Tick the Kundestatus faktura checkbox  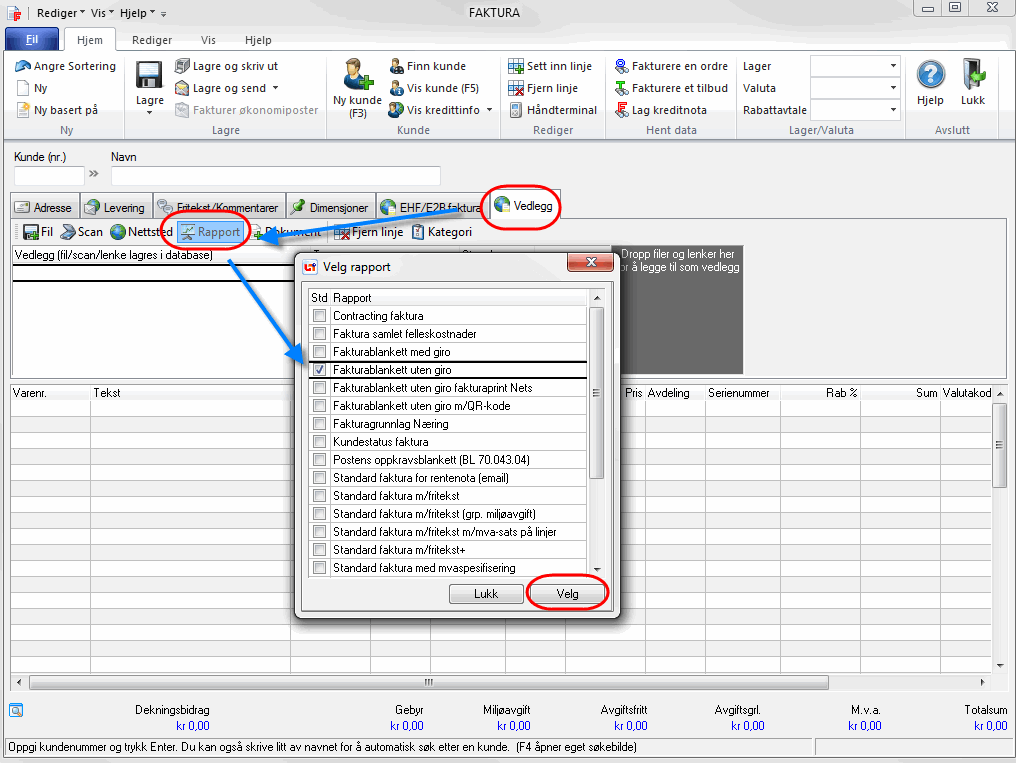pos(319,442)
